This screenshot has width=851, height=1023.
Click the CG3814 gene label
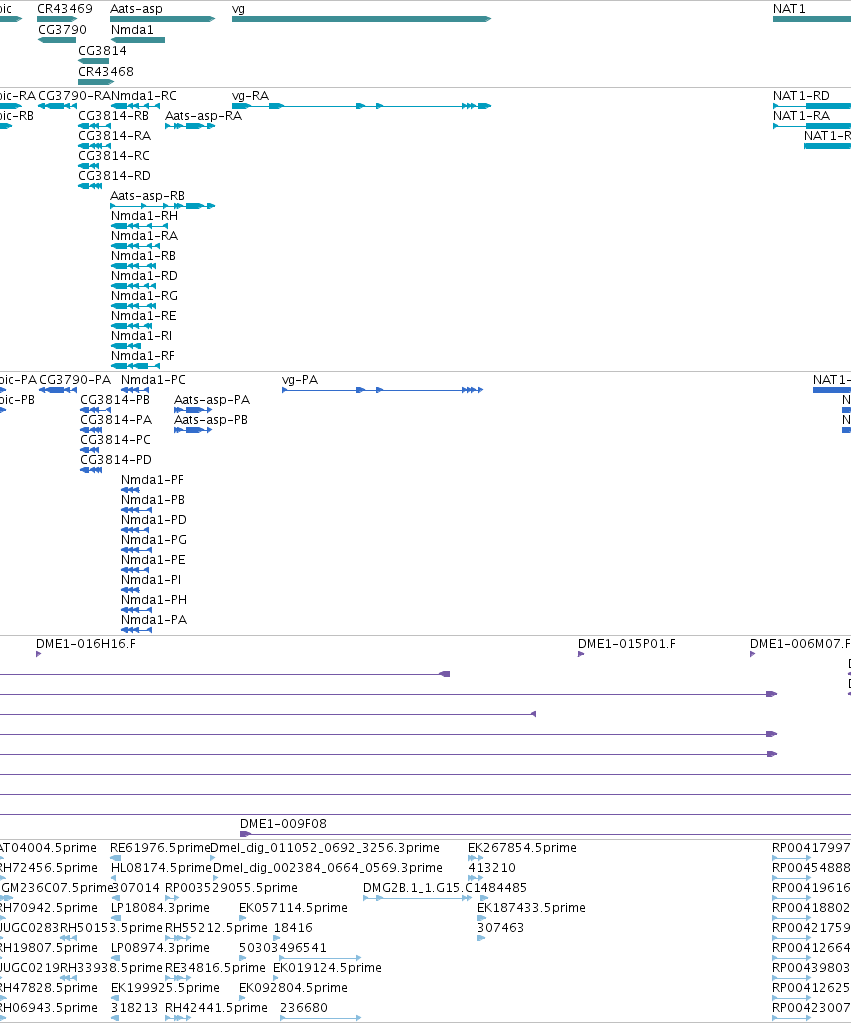tap(102, 51)
